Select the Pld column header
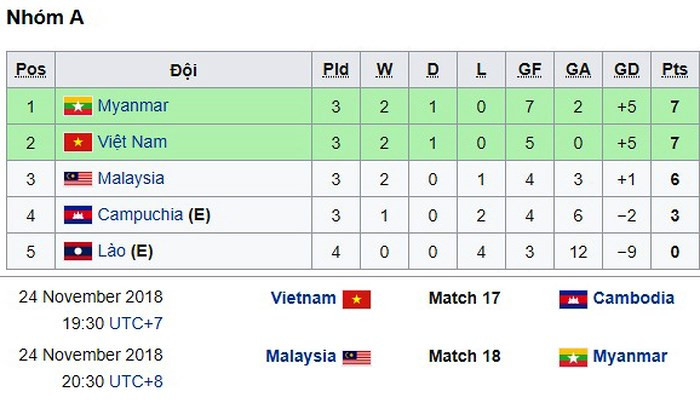 click(336, 69)
